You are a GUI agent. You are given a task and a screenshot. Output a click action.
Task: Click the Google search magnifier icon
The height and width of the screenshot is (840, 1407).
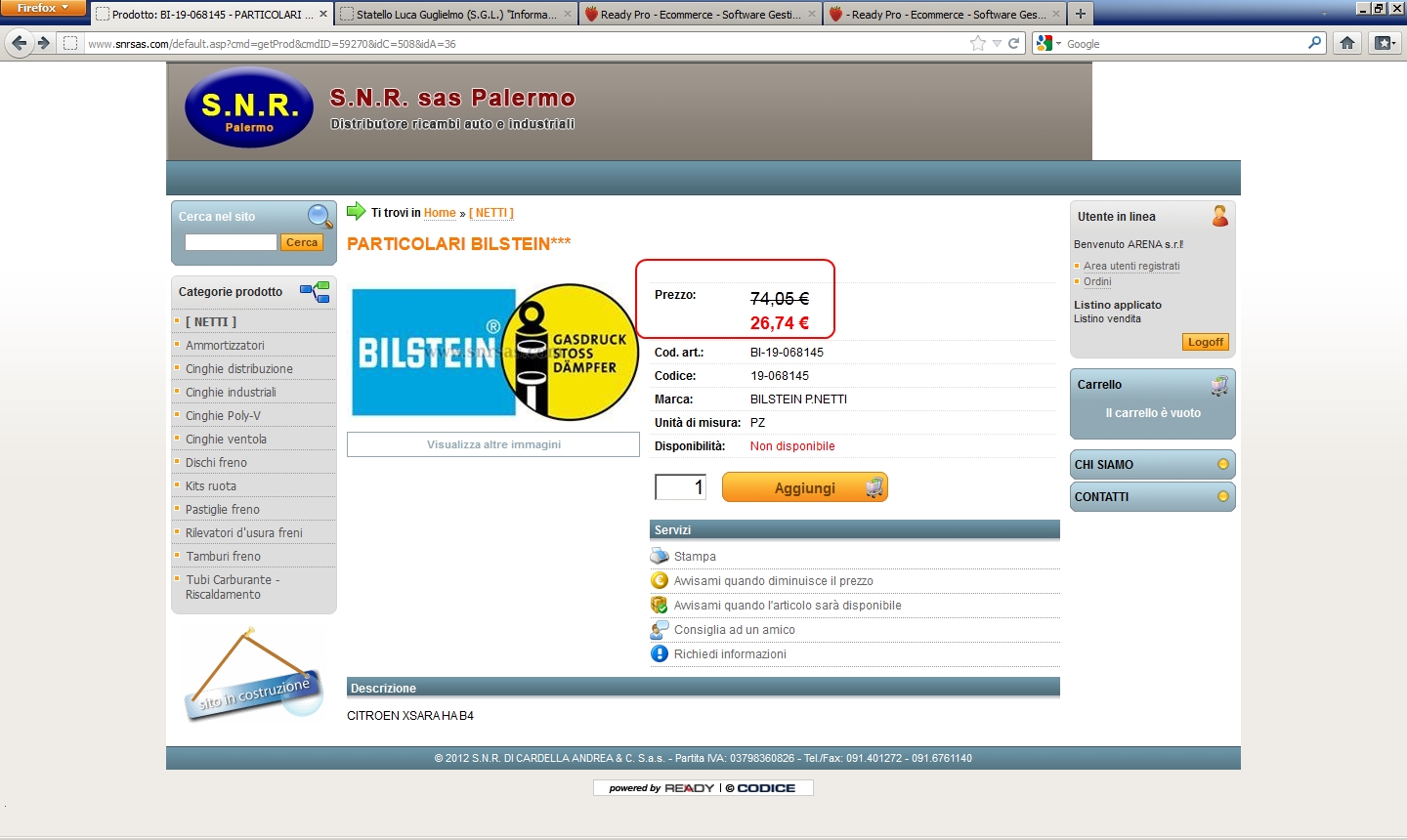click(x=1314, y=43)
